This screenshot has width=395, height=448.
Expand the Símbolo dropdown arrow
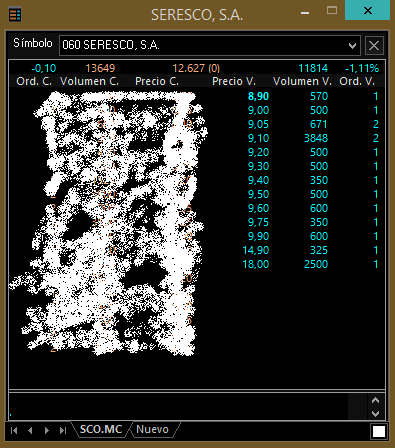352,46
